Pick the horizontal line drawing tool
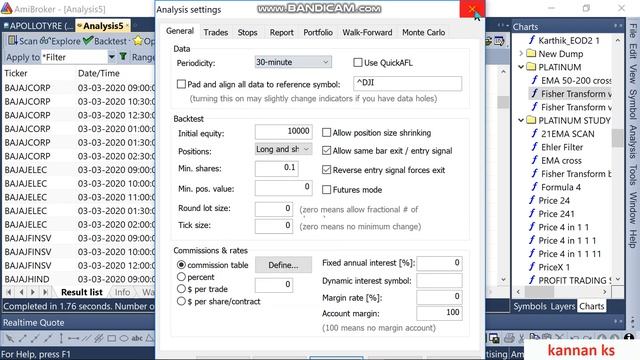Screen dimensions: 640x360 pyautogui.click(x=73, y=338)
